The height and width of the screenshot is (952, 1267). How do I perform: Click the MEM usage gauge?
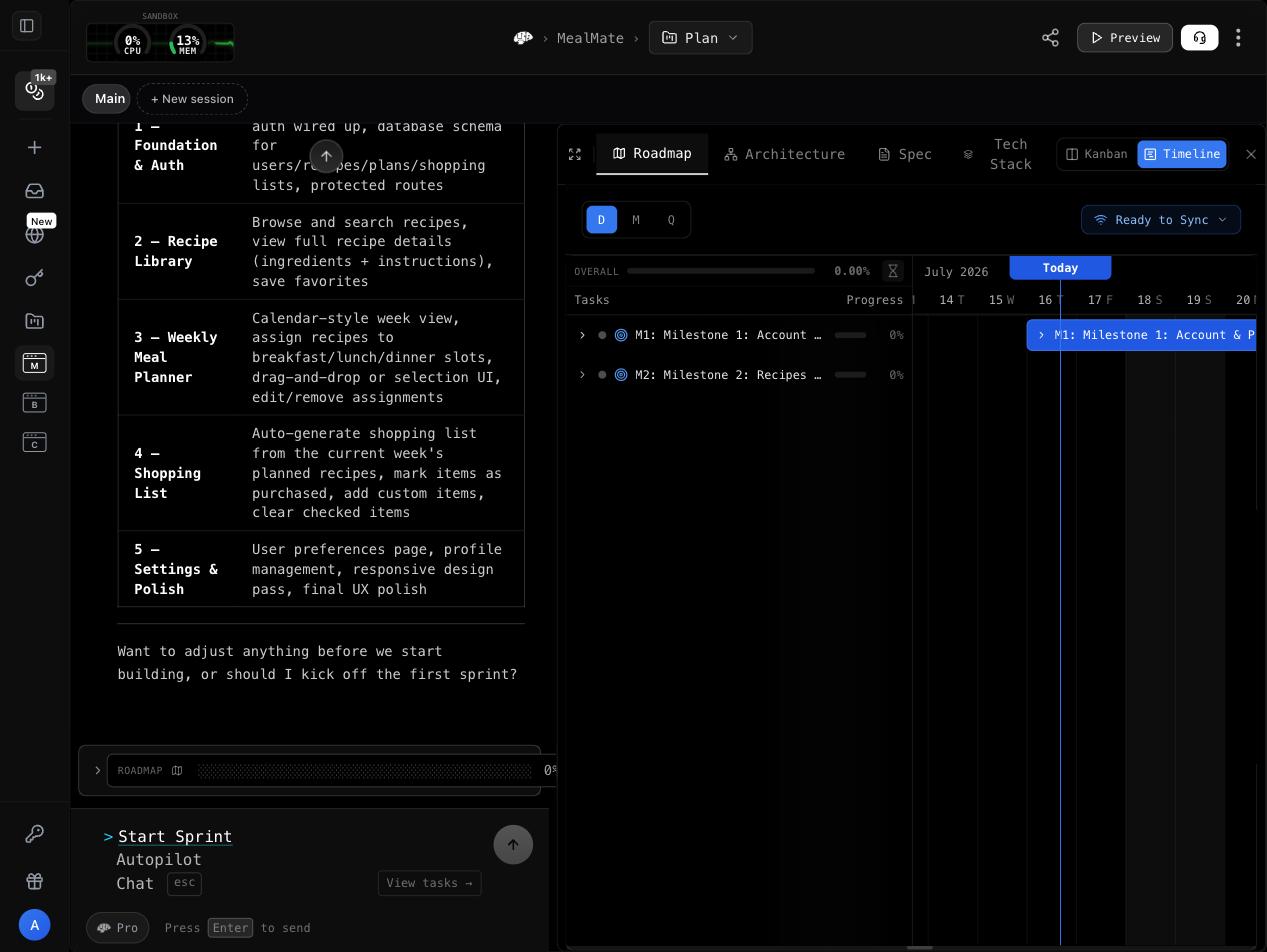tap(187, 43)
